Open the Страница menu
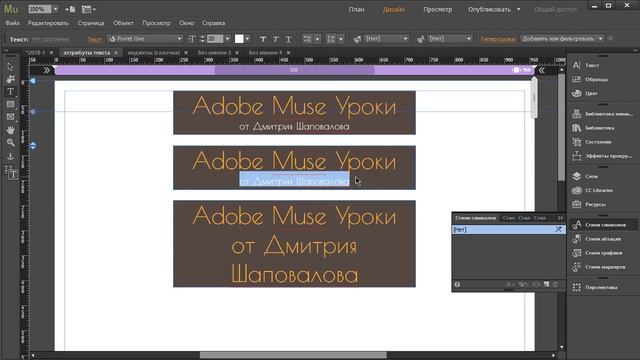The width and height of the screenshot is (640, 360). click(x=91, y=23)
